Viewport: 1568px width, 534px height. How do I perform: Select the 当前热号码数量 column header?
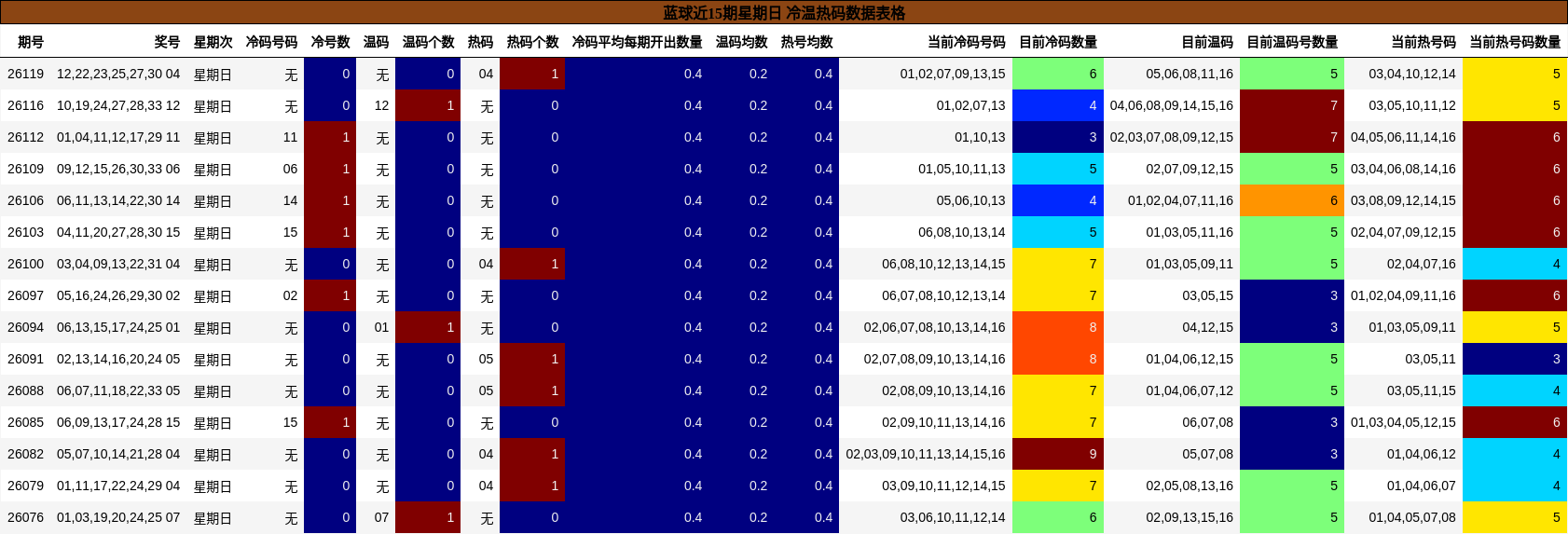point(1514,42)
